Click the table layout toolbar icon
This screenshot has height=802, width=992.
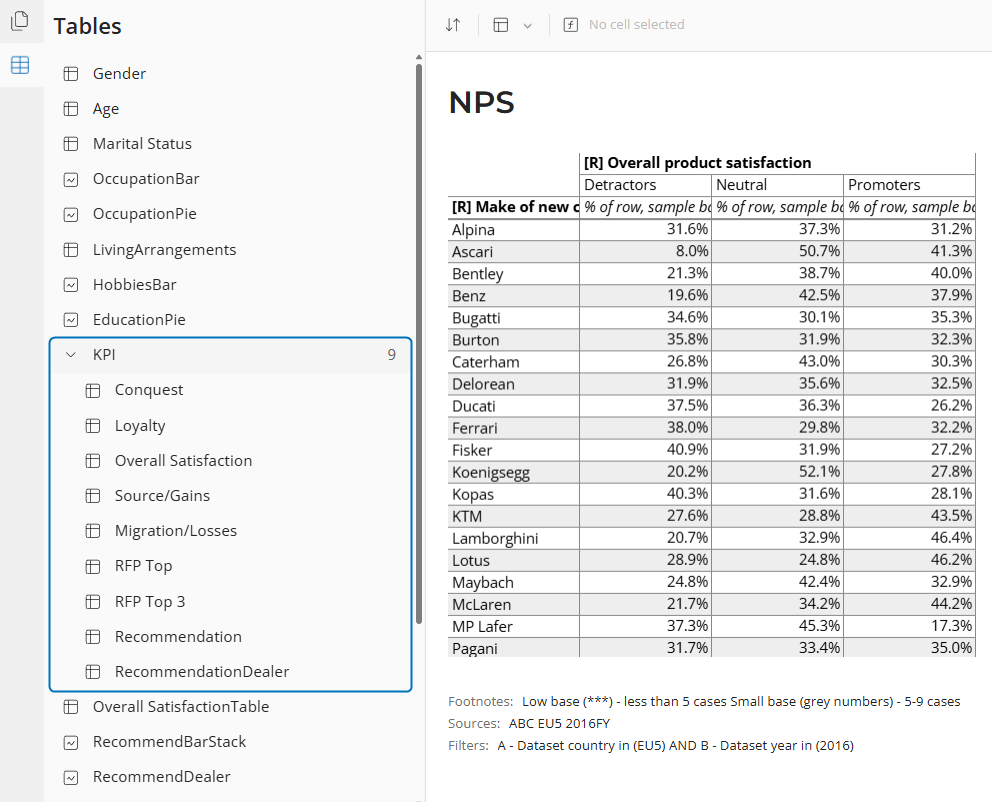502,25
